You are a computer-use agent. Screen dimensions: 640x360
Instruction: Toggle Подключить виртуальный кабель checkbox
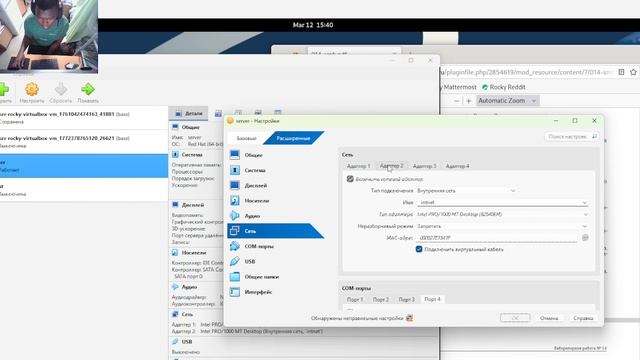coord(419,249)
